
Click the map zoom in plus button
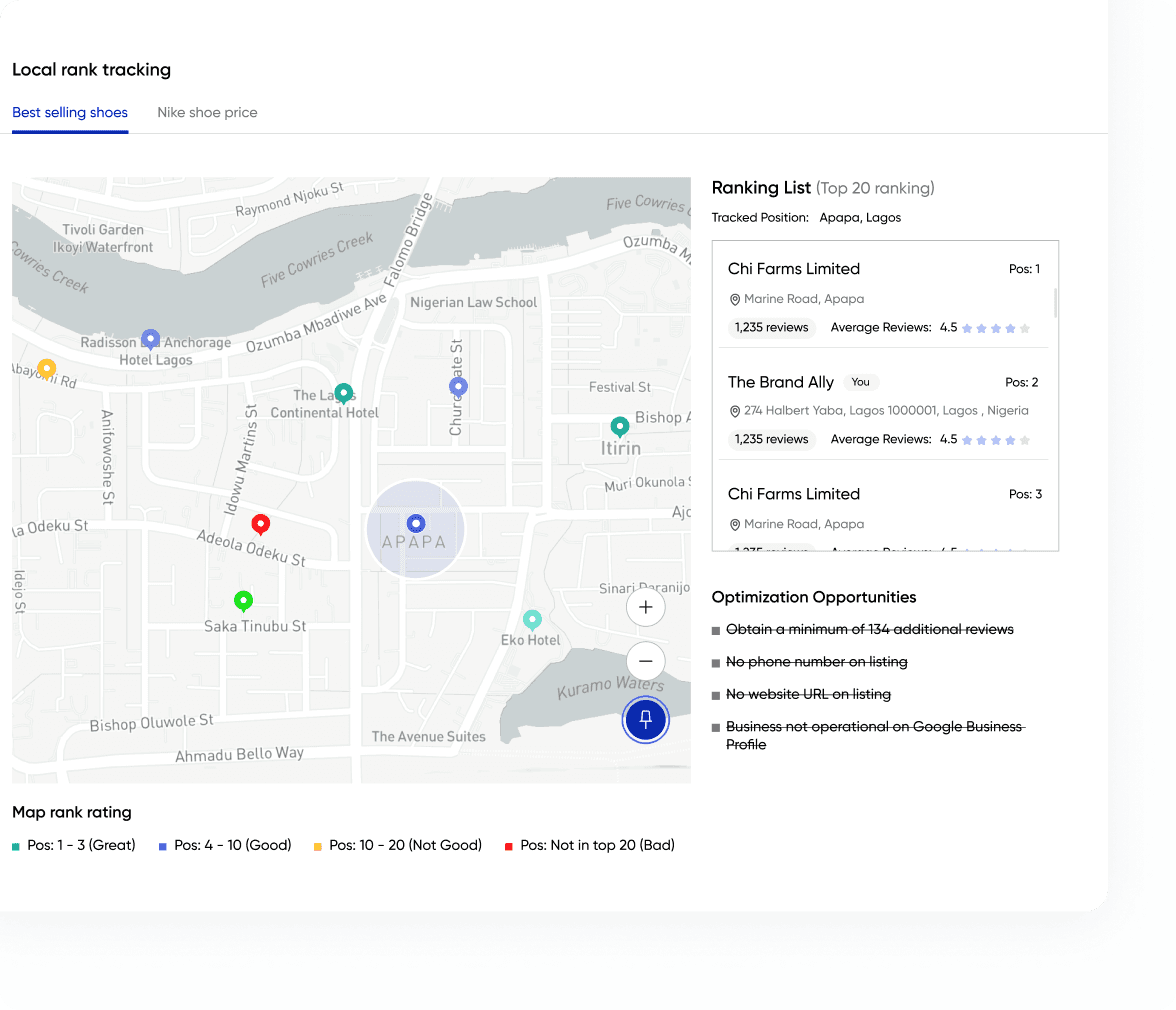[x=645, y=607]
